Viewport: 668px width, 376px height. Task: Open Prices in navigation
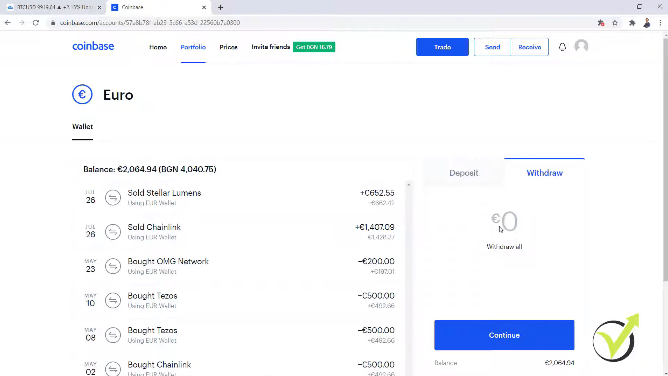228,47
